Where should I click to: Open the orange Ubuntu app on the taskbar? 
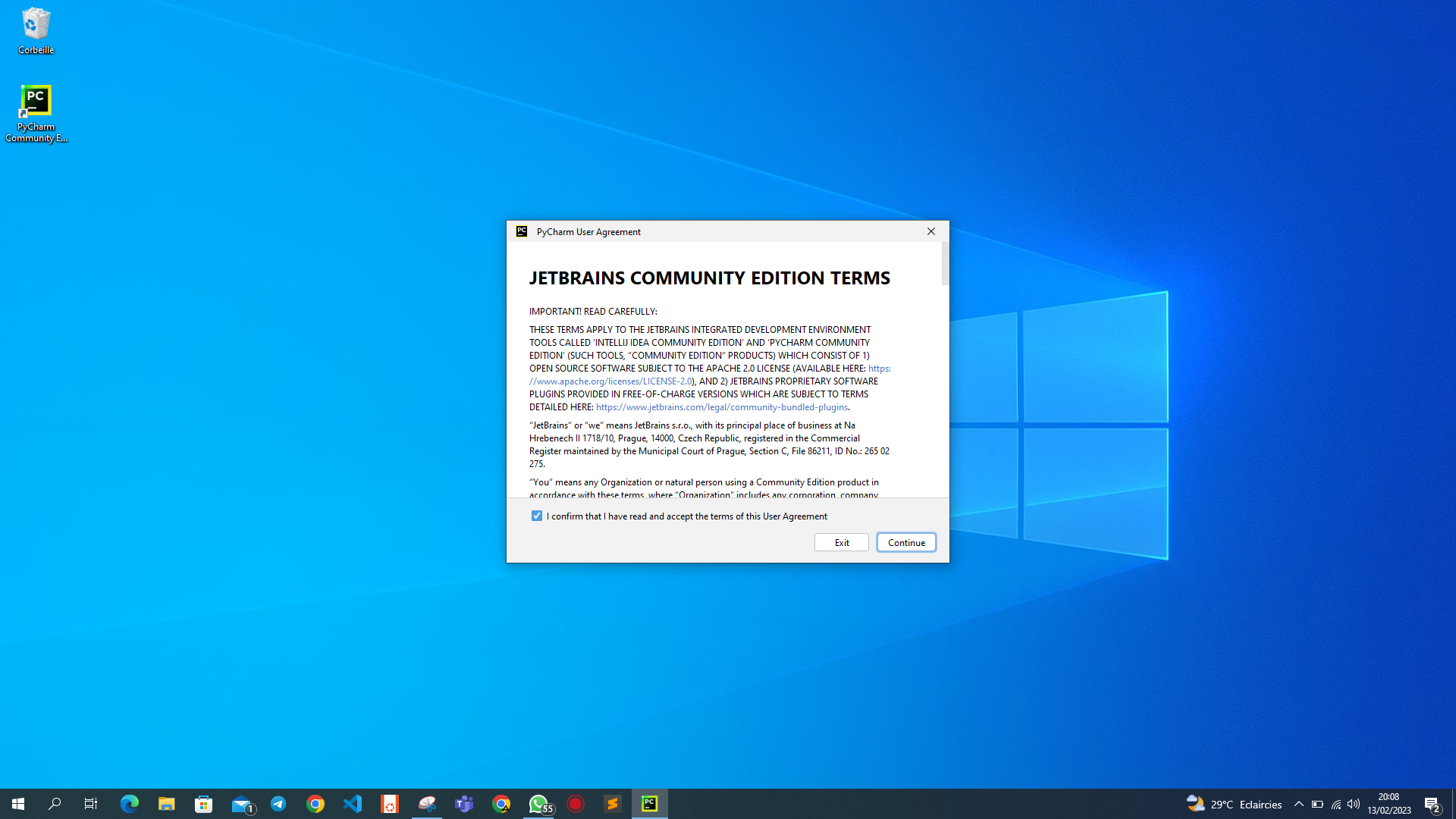coord(390,804)
